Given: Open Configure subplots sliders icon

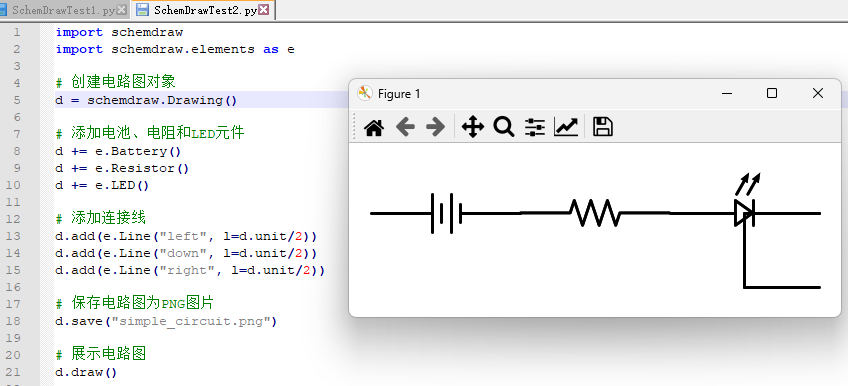Looking at the screenshot, I should tap(535, 128).
